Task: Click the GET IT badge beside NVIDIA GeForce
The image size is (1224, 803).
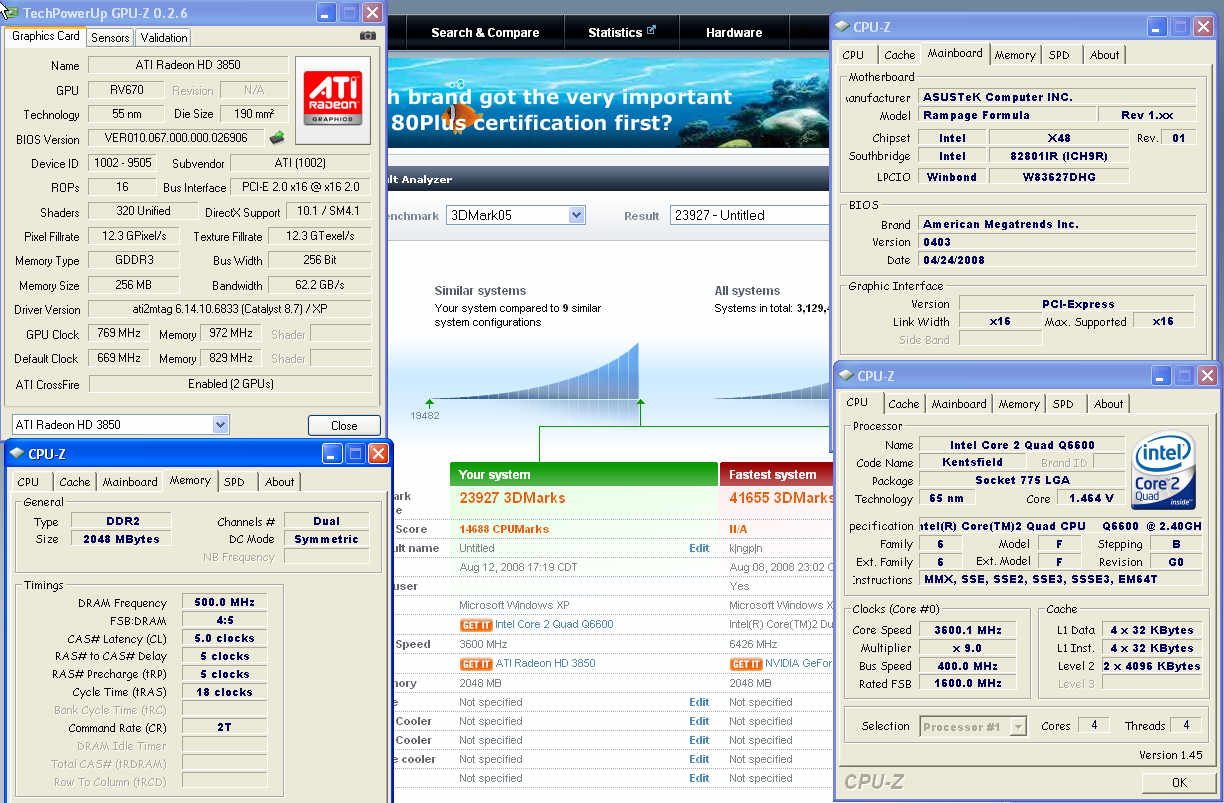Action: coord(746,664)
